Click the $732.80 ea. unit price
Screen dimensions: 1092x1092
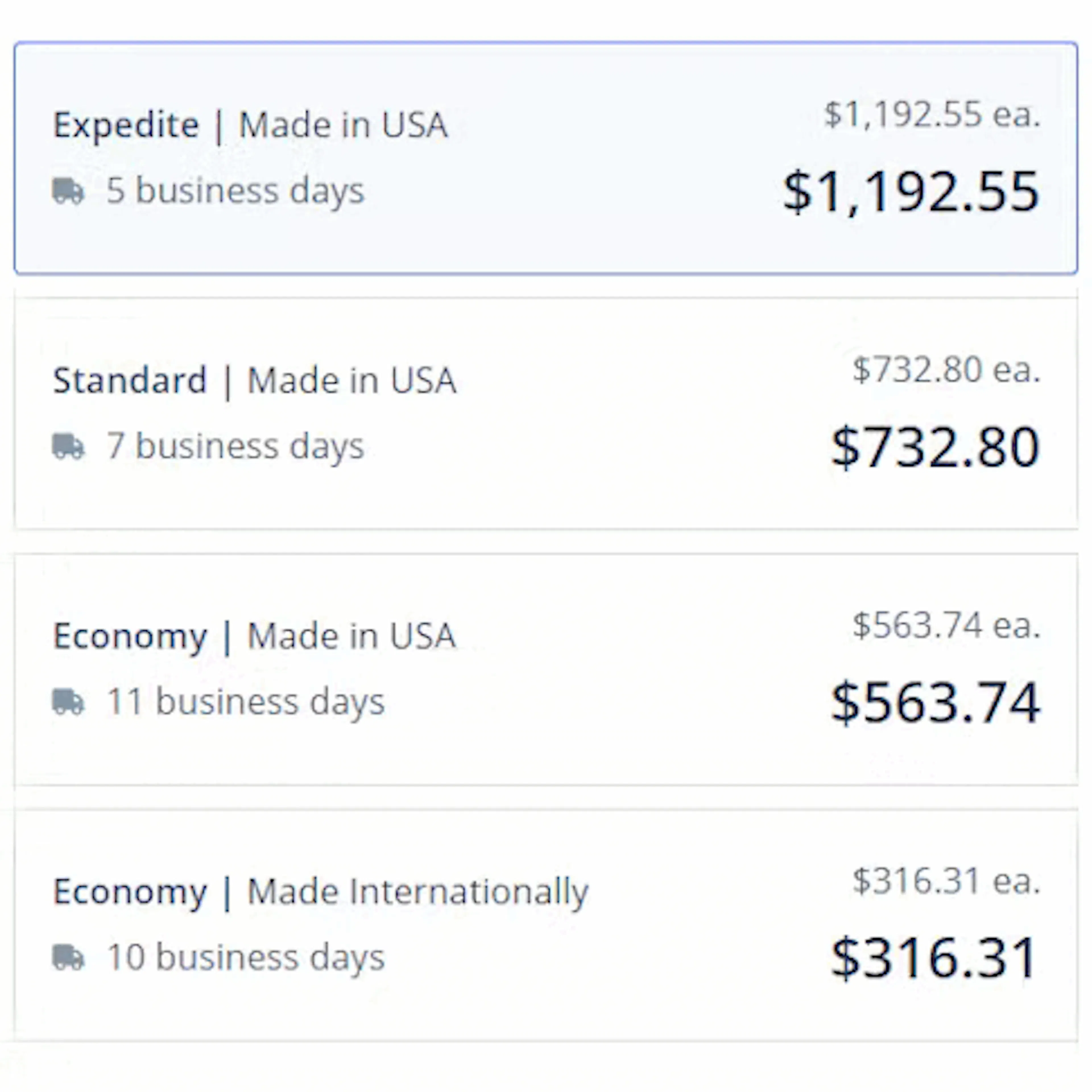(x=947, y=370)
